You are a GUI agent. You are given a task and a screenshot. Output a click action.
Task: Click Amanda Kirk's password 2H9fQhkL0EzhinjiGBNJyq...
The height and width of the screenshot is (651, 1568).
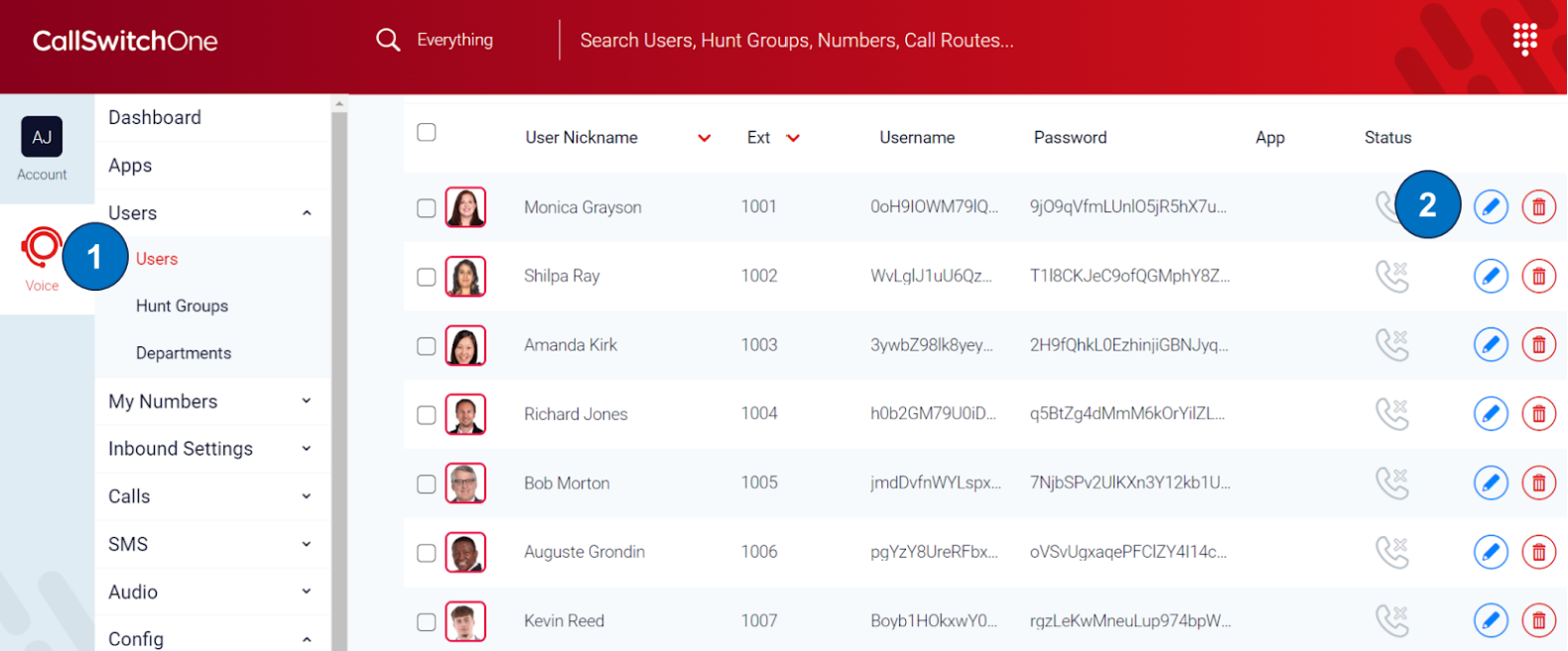pyautogui.click(x=1129, y=345)
